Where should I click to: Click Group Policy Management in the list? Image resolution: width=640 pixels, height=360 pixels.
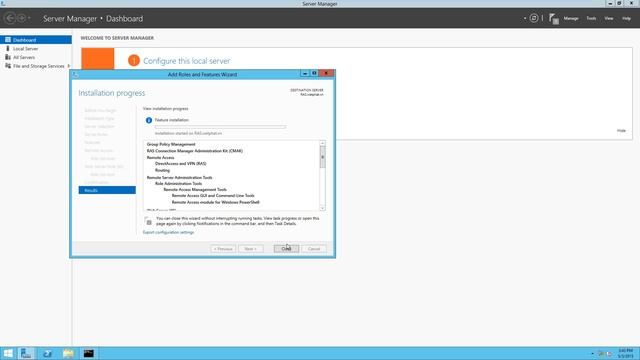coord(171,144)
